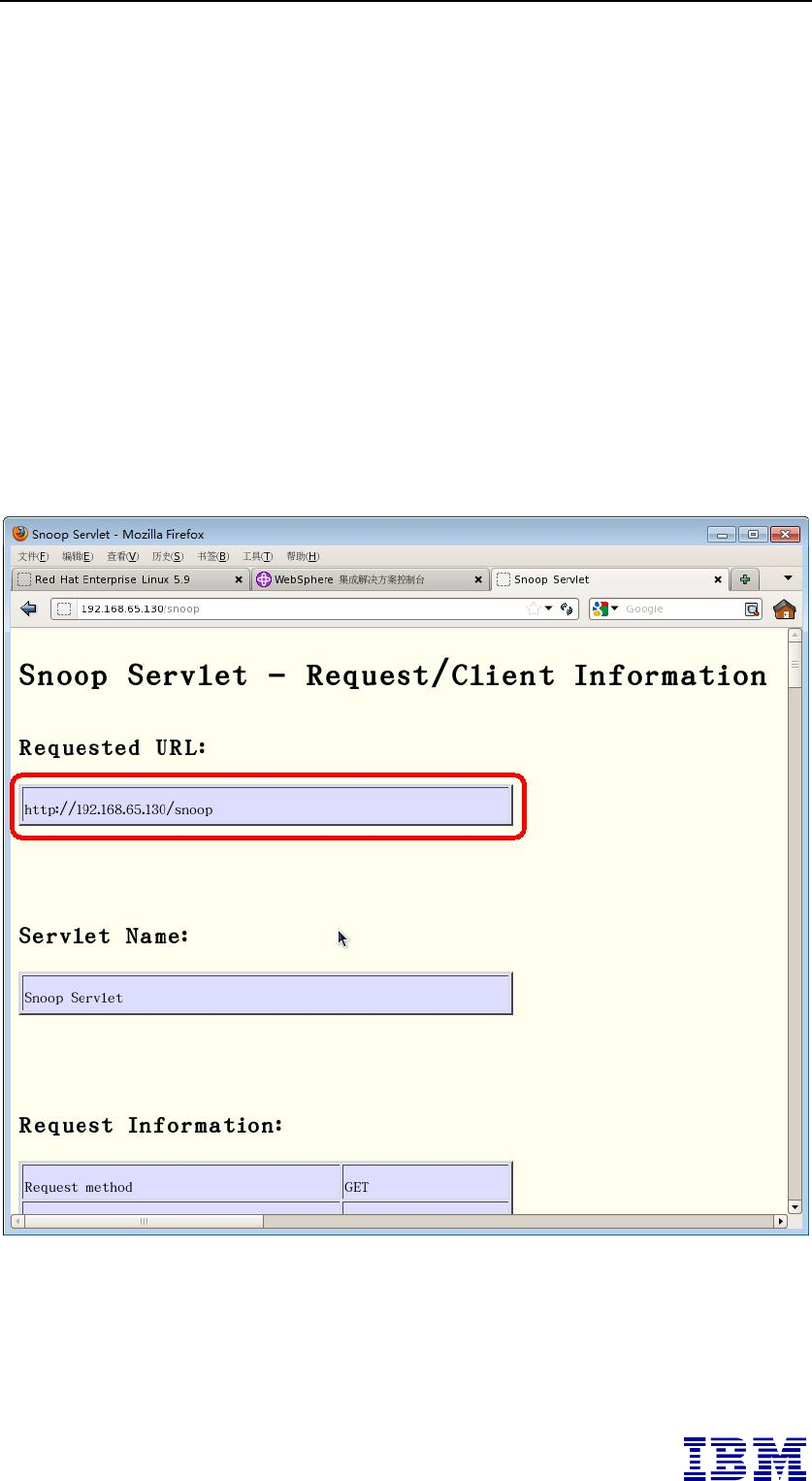
Task: Switch to the WebSphere tab
Action: tap(370, 579)
